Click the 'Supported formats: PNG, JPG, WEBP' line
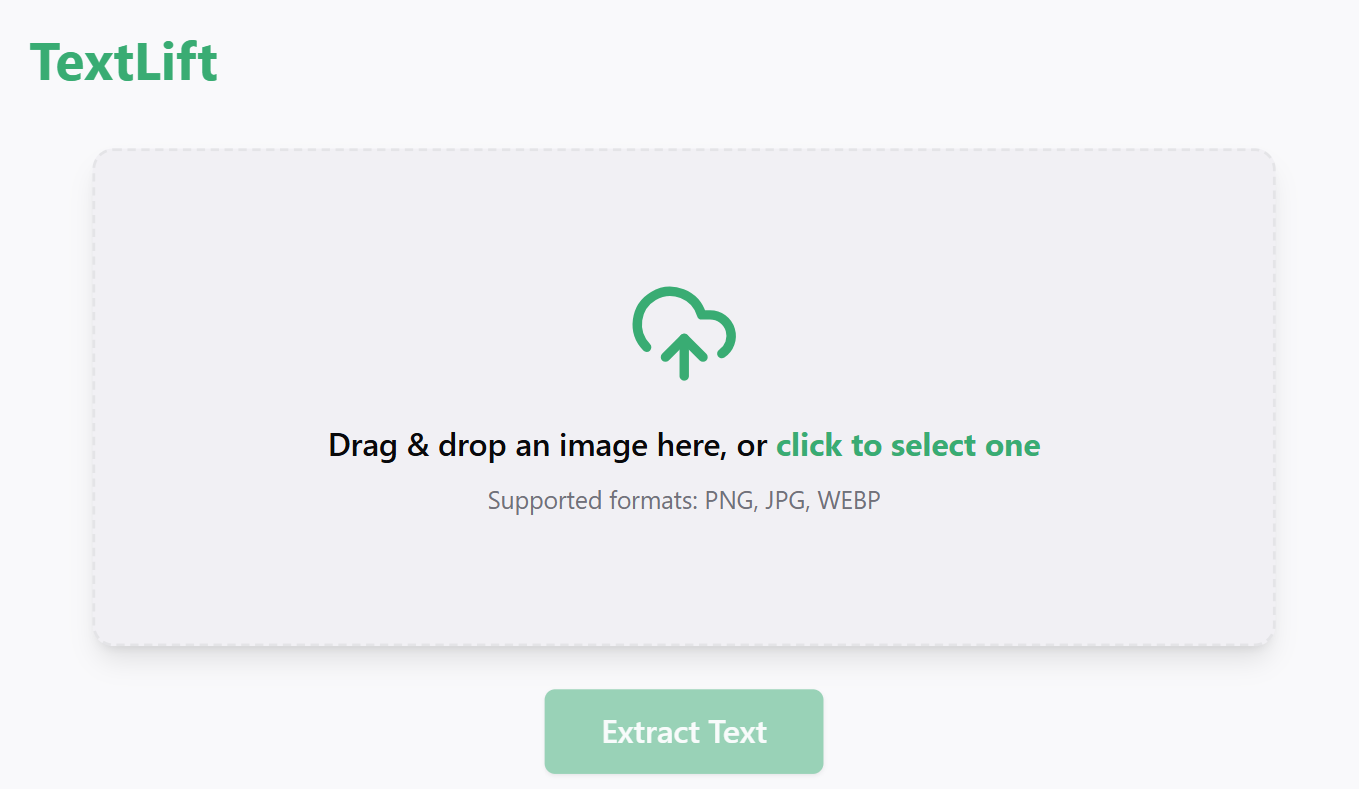This screenshot has width=1359, height=789. point(684,500)
